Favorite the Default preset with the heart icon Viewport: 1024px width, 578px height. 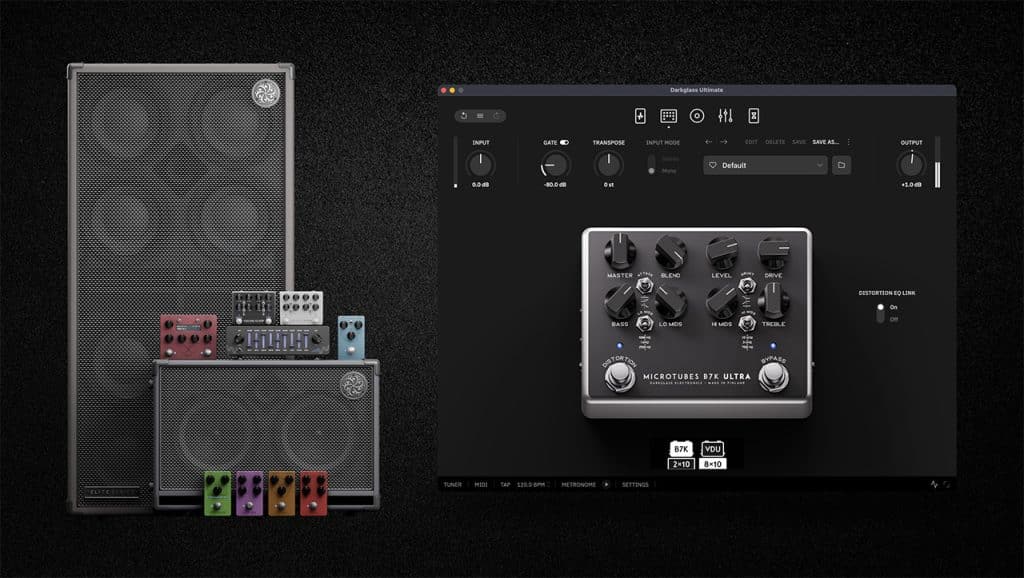(713, 164)
